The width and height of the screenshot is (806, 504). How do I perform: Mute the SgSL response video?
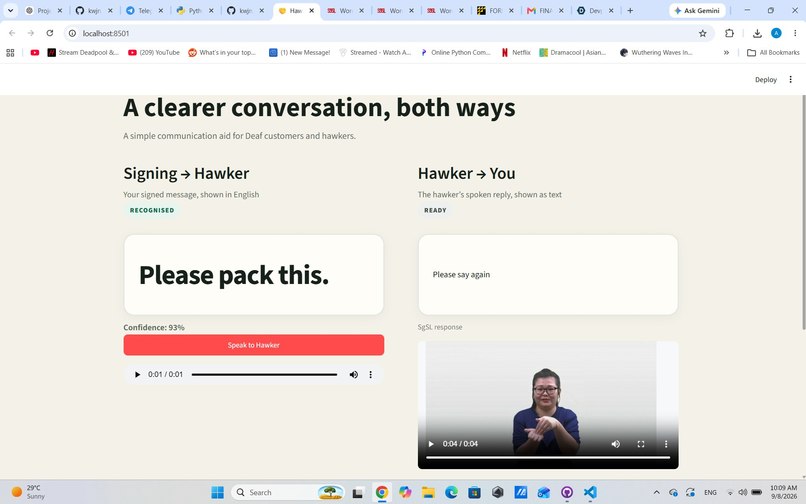615,444
